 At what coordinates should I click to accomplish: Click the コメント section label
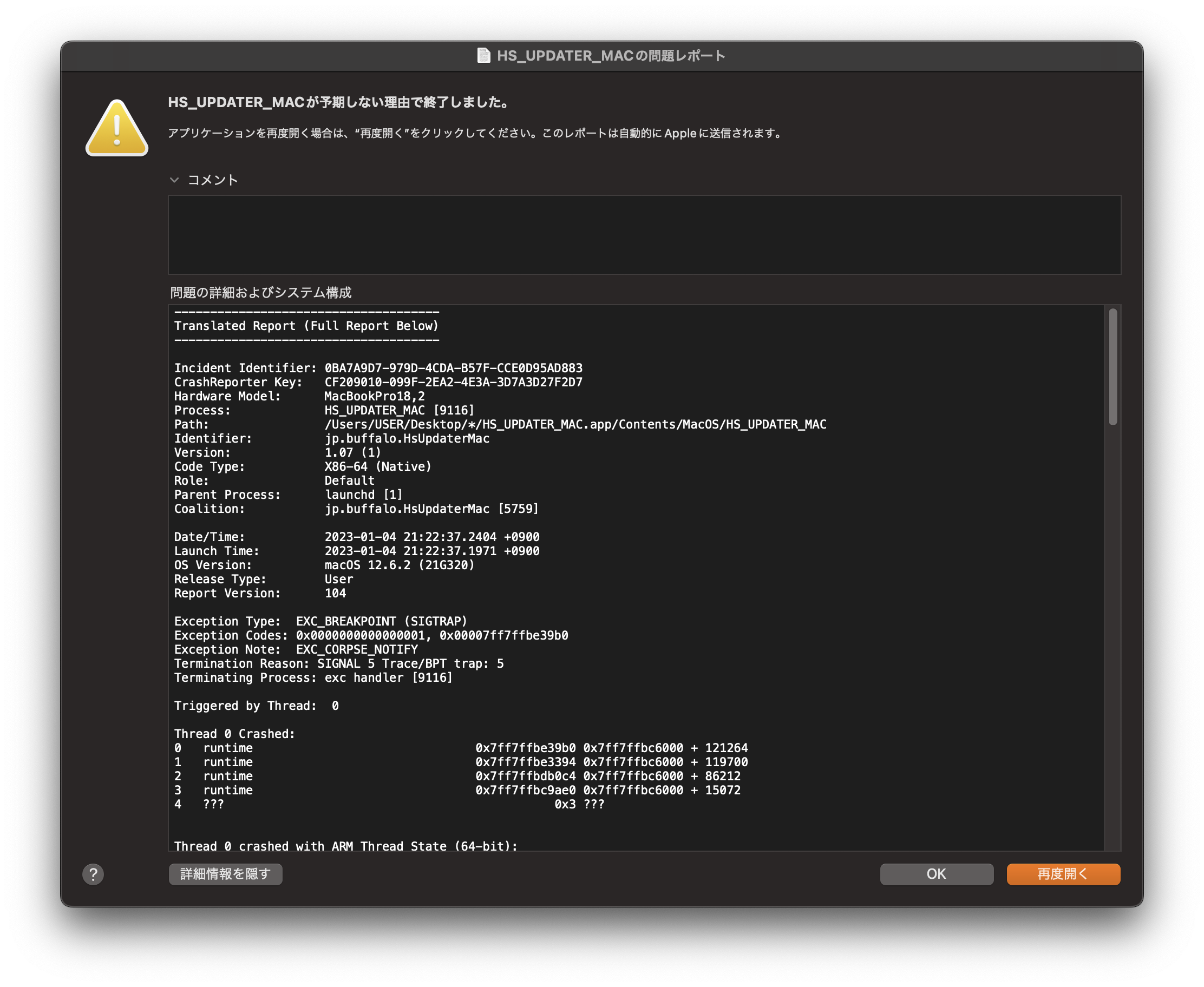[213, 180]
